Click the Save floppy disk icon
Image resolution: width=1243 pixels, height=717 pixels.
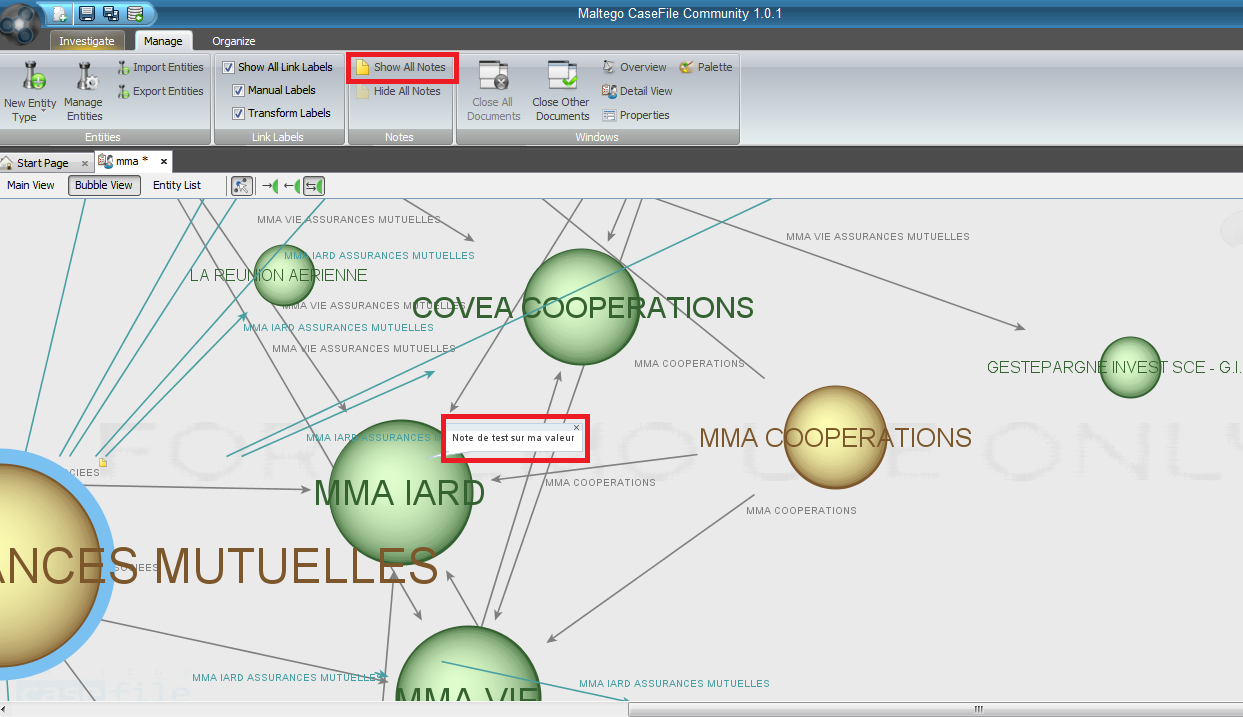87,14
